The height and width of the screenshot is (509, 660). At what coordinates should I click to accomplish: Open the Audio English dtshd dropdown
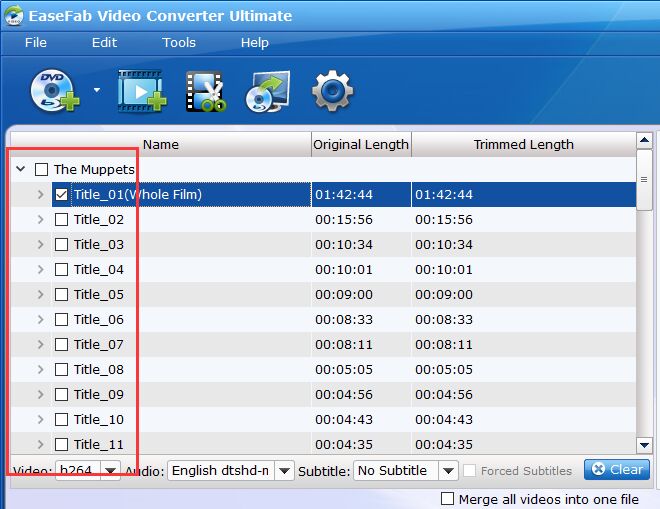[284, 471]
